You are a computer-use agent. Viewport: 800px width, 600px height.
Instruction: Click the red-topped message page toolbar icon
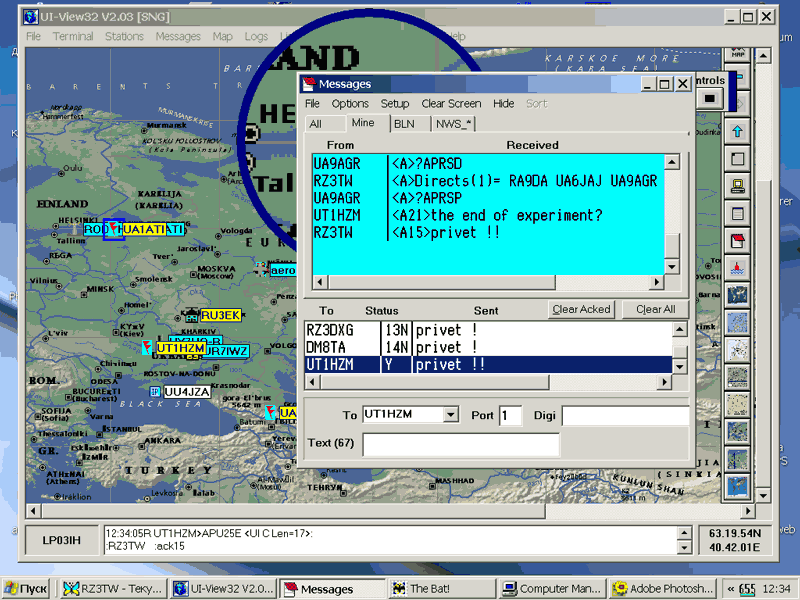(x=737, y=240)
